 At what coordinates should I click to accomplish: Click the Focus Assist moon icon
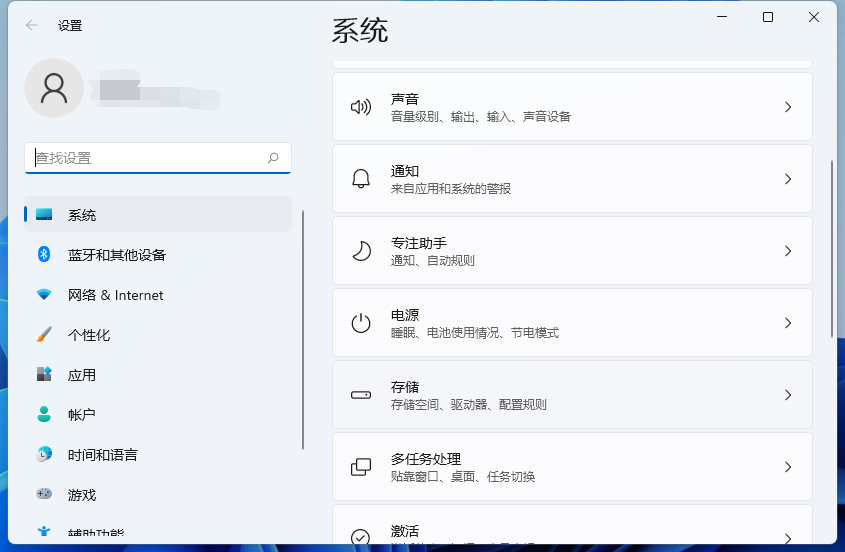click(361, 251)
